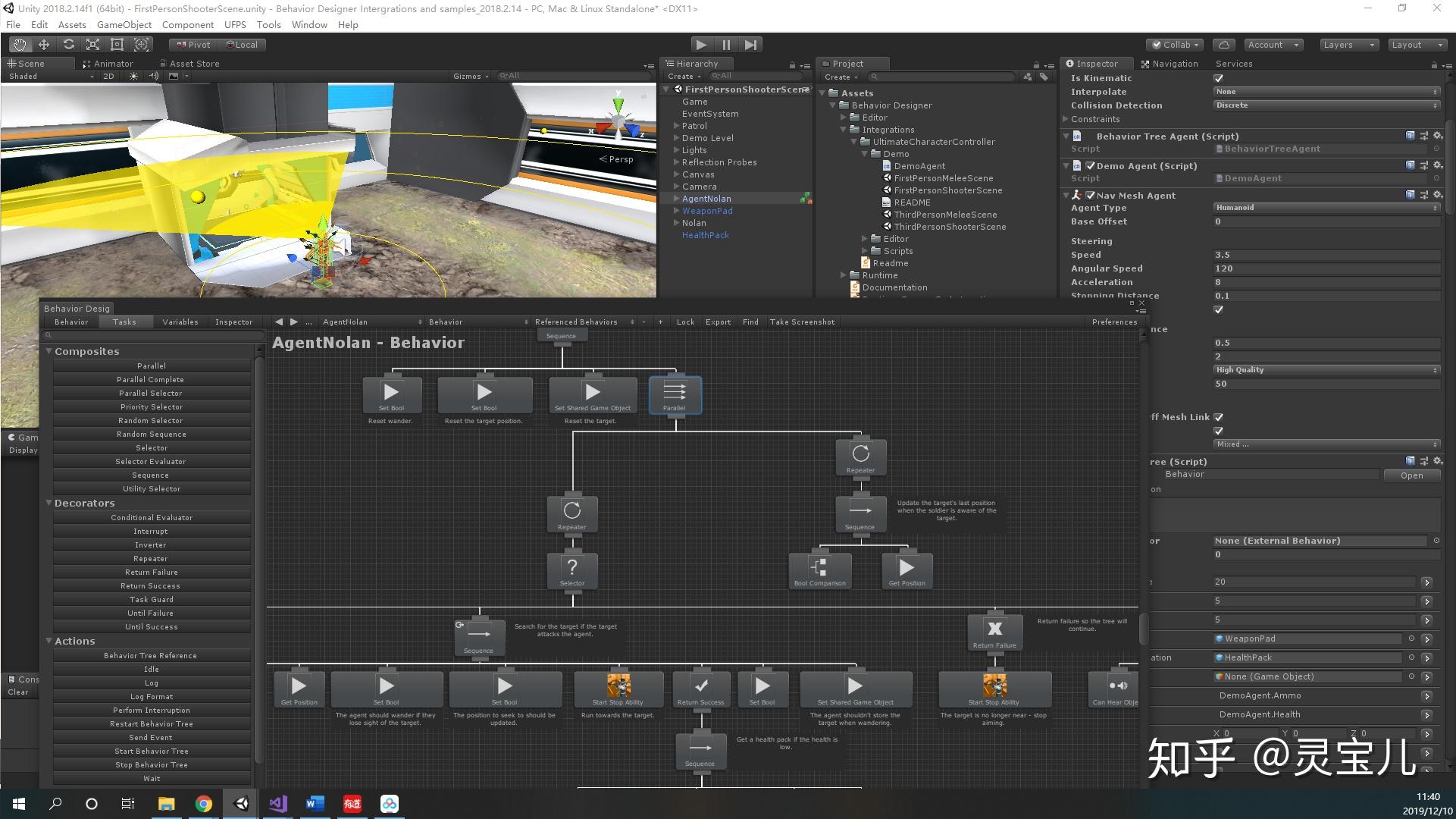Image resolution: width=1456 pixels, height=819 pixels.
Task: Open the Collision Detection dropdown
Action: [1326, 105]
